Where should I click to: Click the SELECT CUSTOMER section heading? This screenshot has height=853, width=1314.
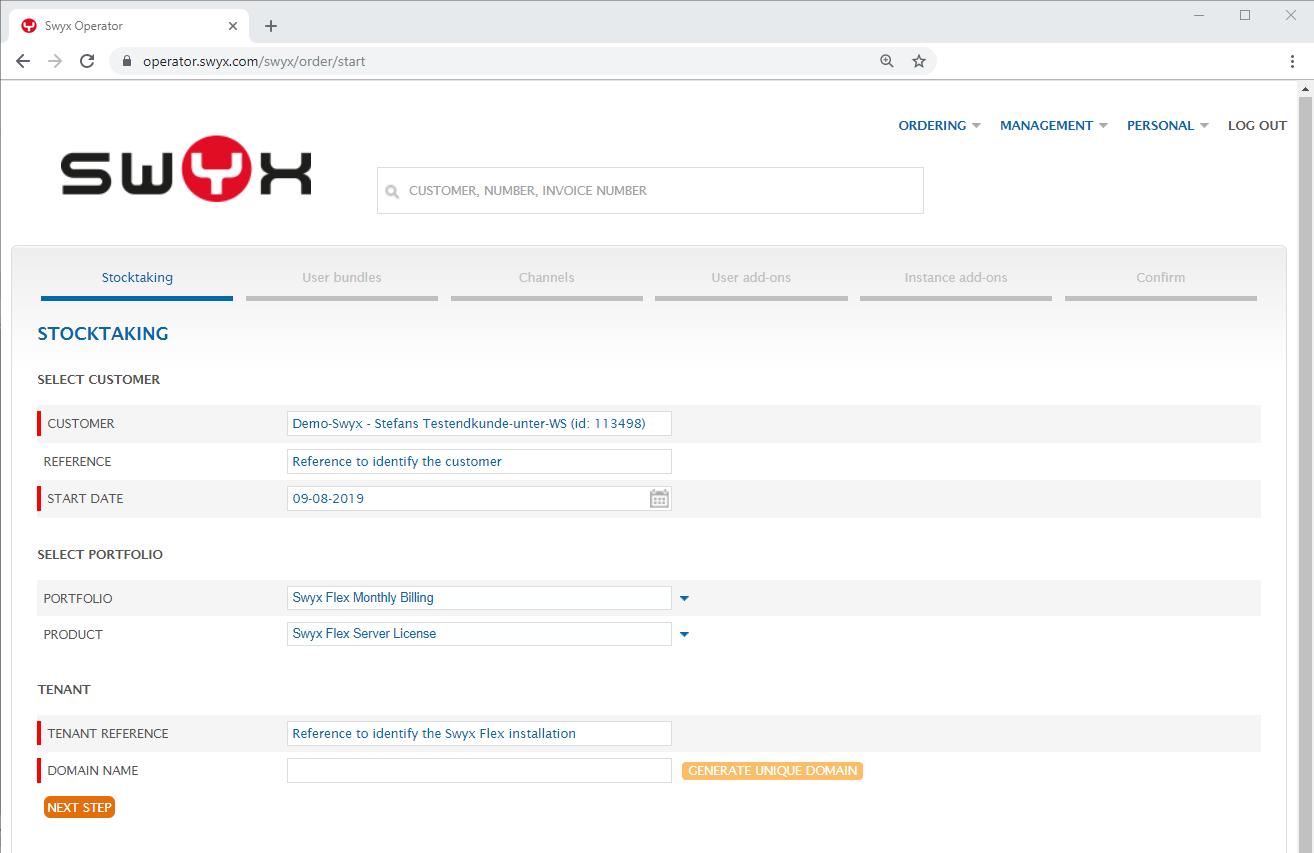coord(99,380)
